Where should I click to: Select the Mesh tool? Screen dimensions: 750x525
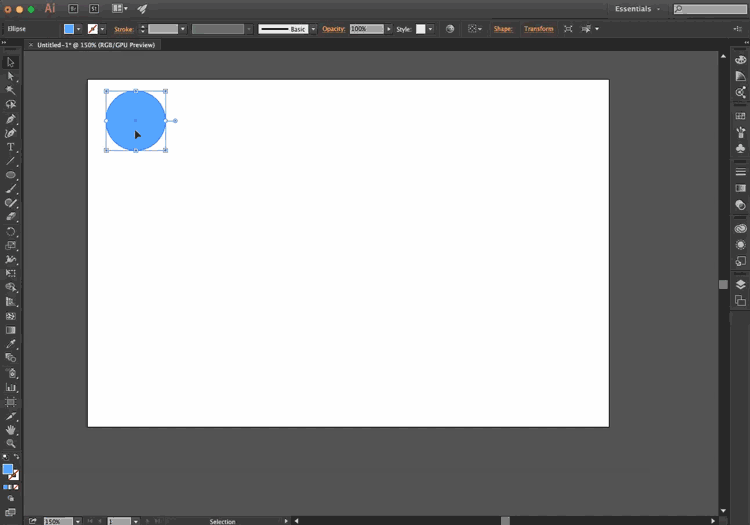[11, 316]
